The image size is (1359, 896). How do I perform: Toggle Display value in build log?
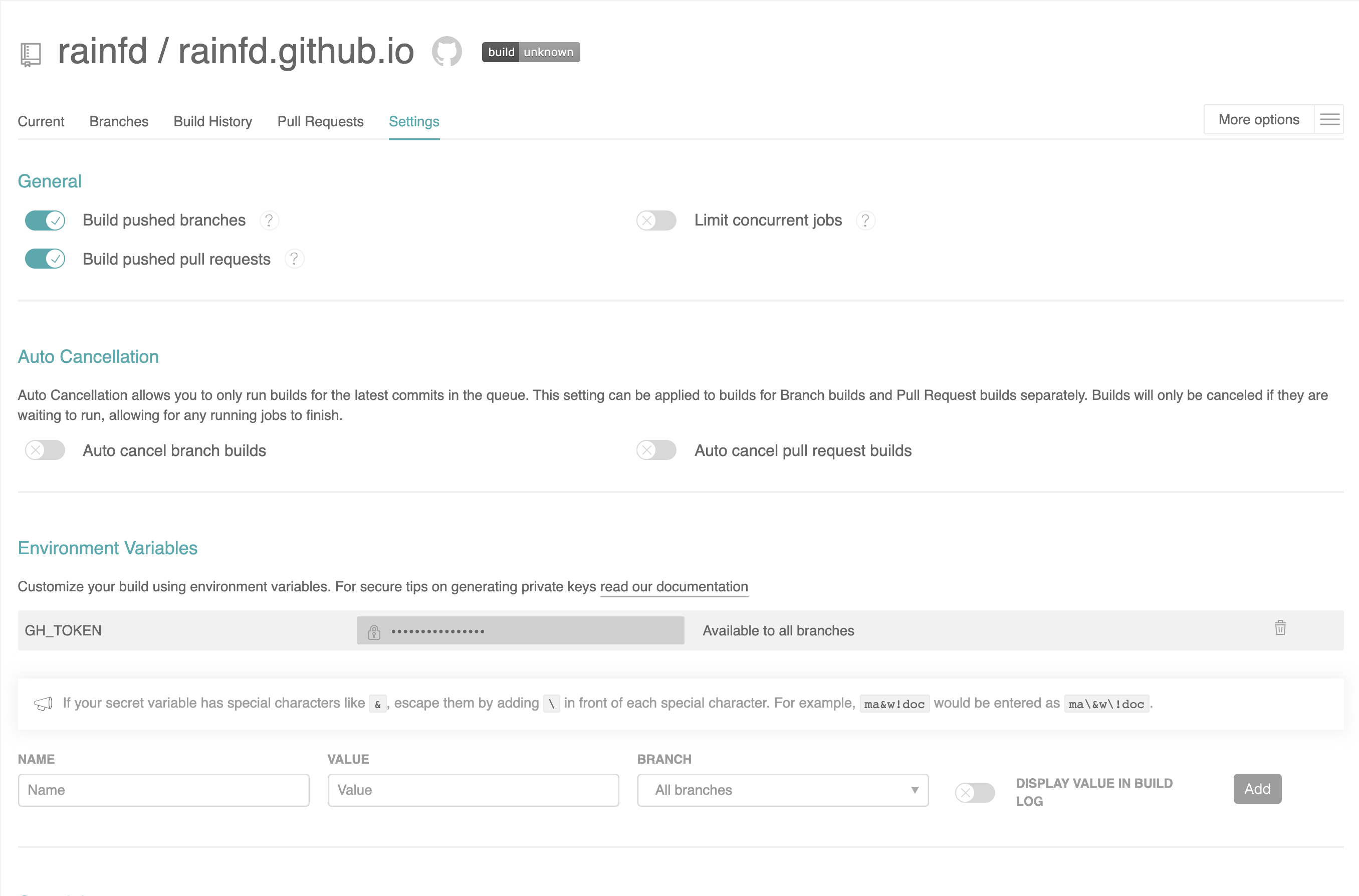tap(975, 793)
